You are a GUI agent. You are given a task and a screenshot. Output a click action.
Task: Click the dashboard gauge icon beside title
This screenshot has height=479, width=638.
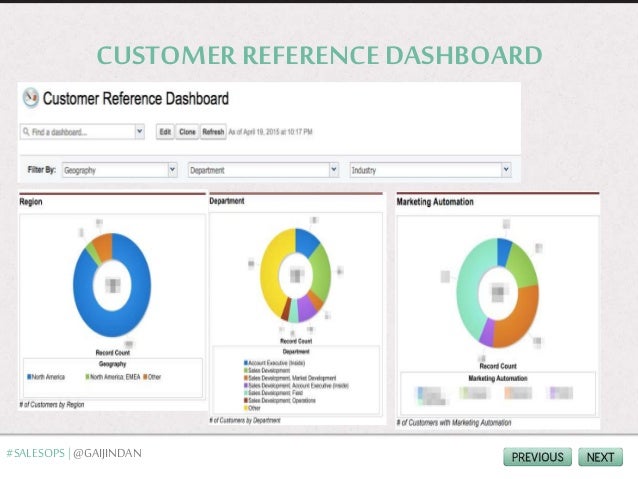[x=31, y=98]
